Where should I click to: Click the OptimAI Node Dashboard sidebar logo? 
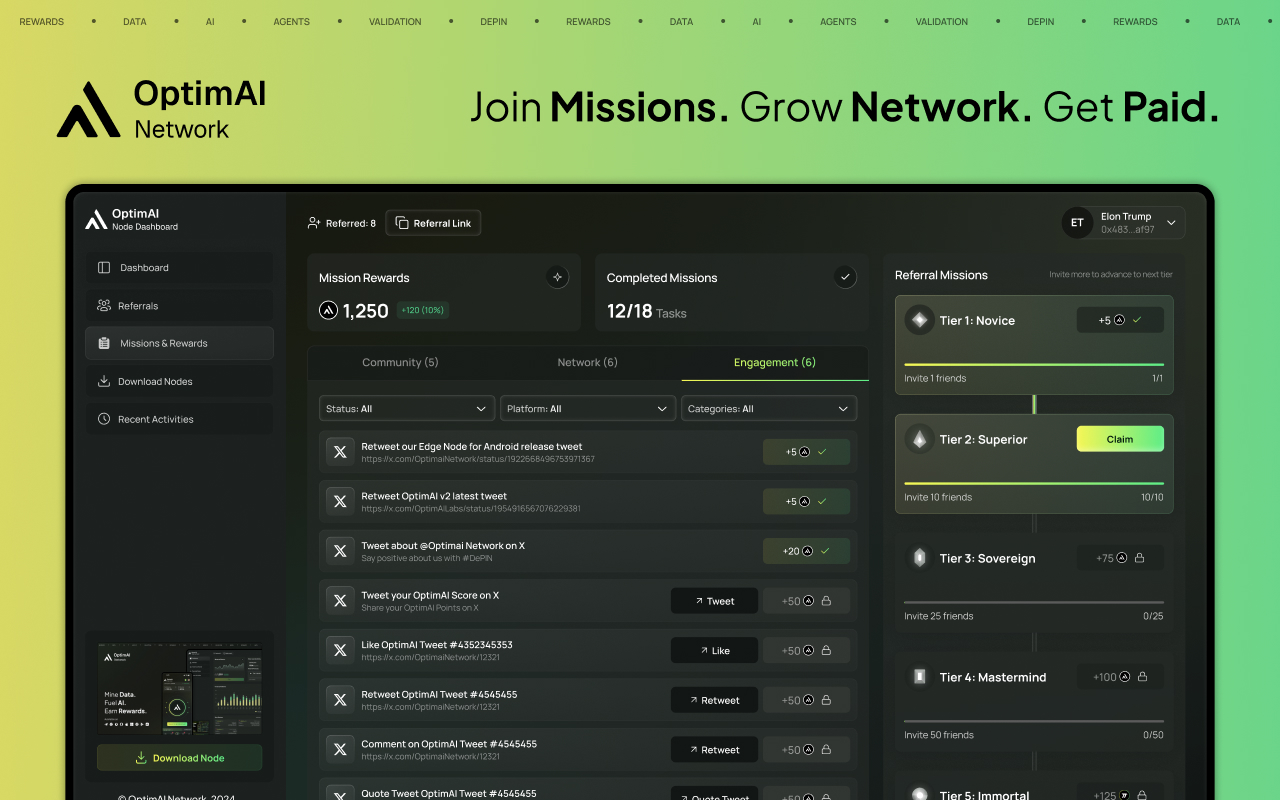[x=131, y=219]
